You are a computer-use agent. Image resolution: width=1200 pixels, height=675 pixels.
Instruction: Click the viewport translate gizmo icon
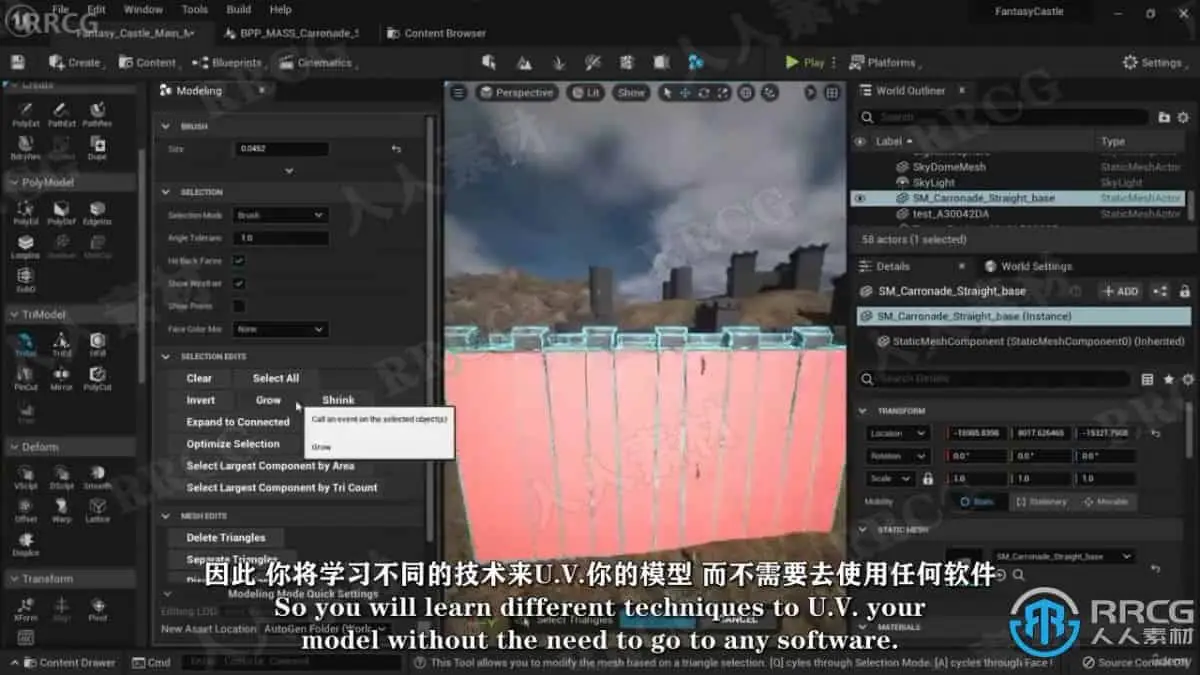[685, 93]
